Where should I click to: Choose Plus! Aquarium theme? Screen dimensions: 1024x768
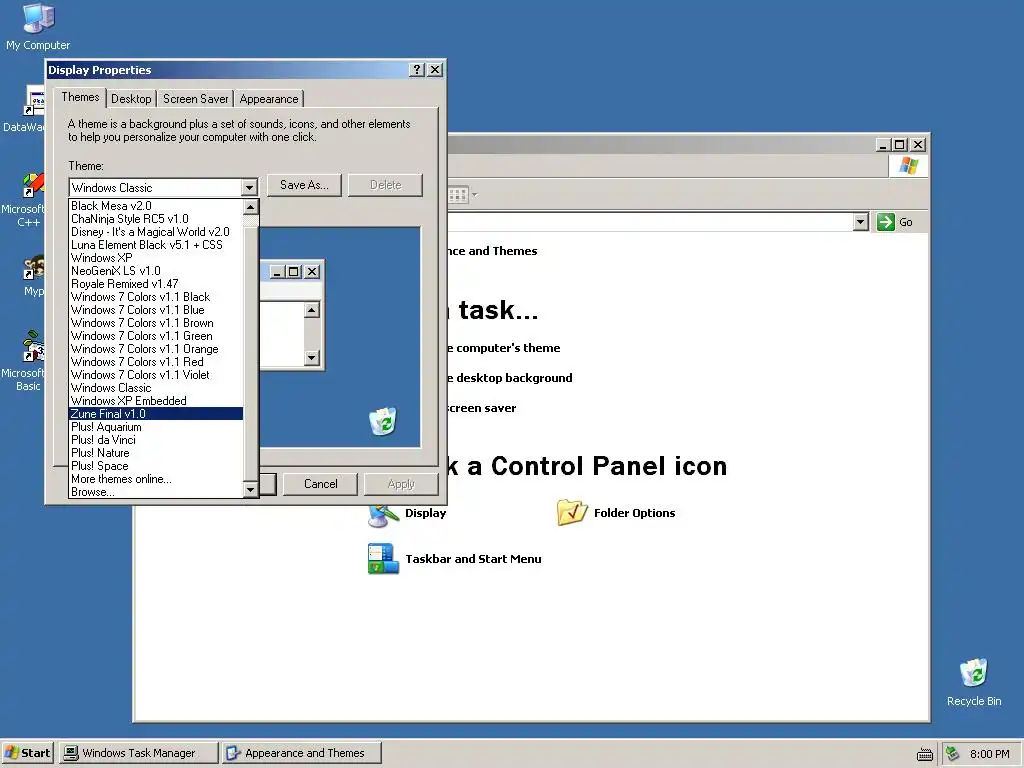point(156,427)
